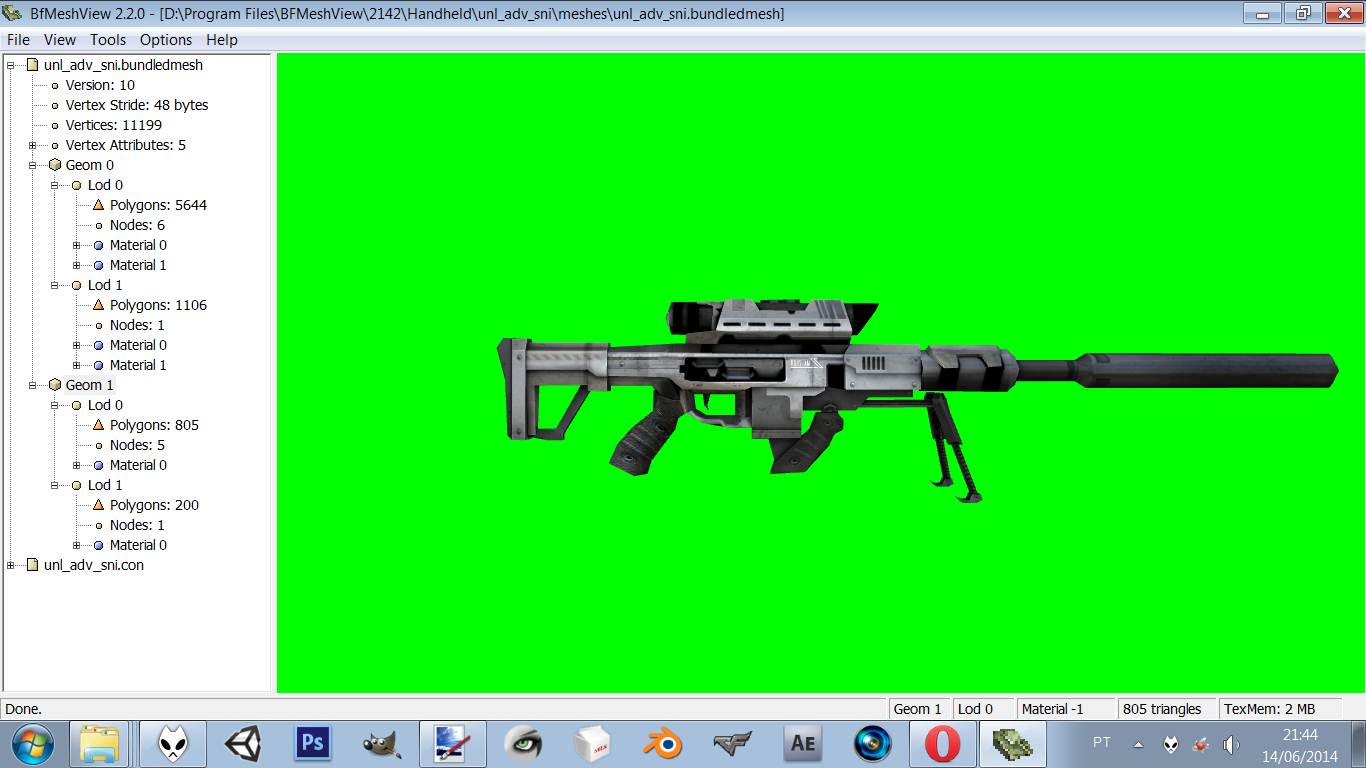1366x768 pixels.
Task: Open the paint program taskbar icon
Action: 452,744
